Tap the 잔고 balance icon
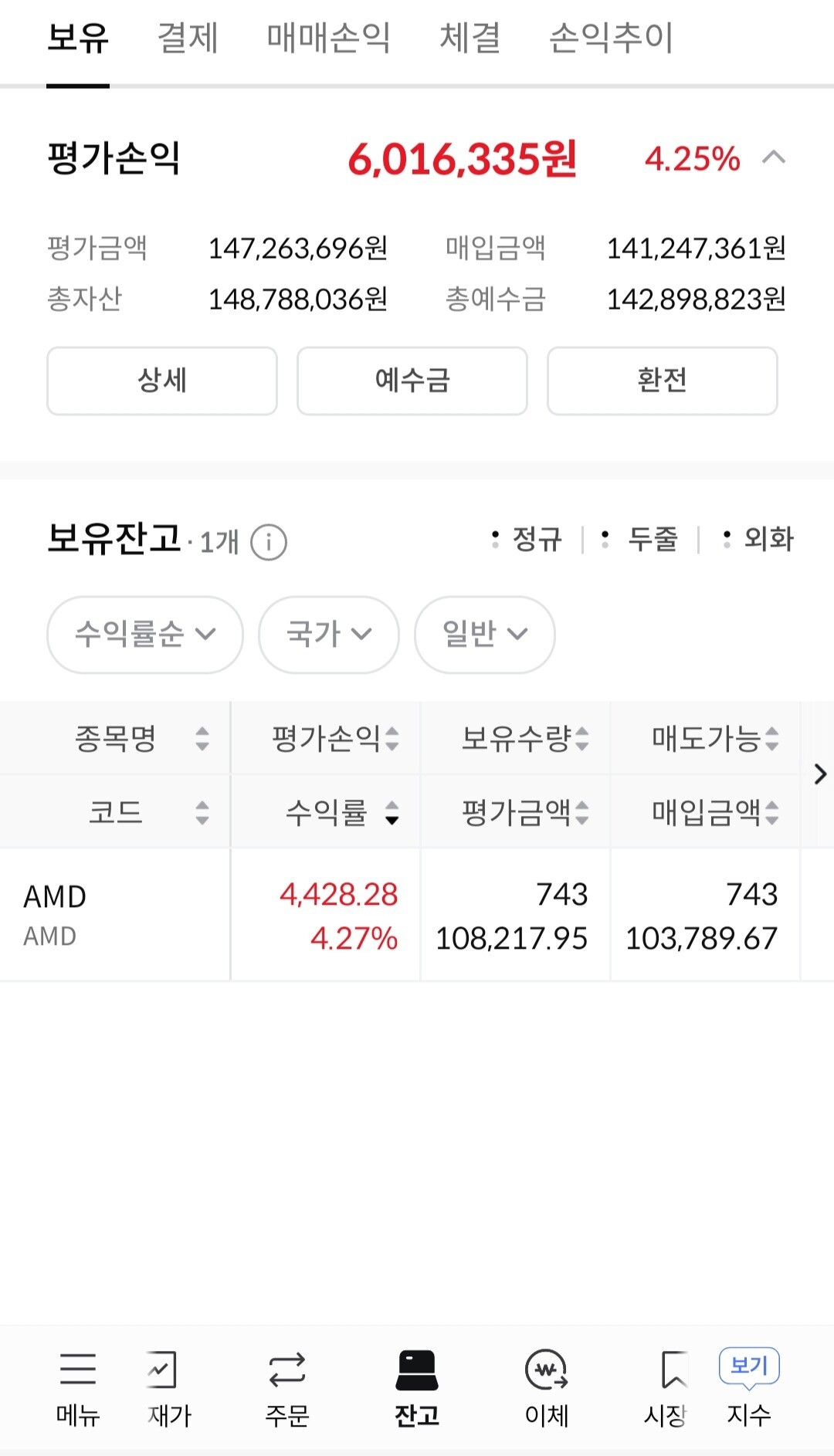 tap(416, 1370)
